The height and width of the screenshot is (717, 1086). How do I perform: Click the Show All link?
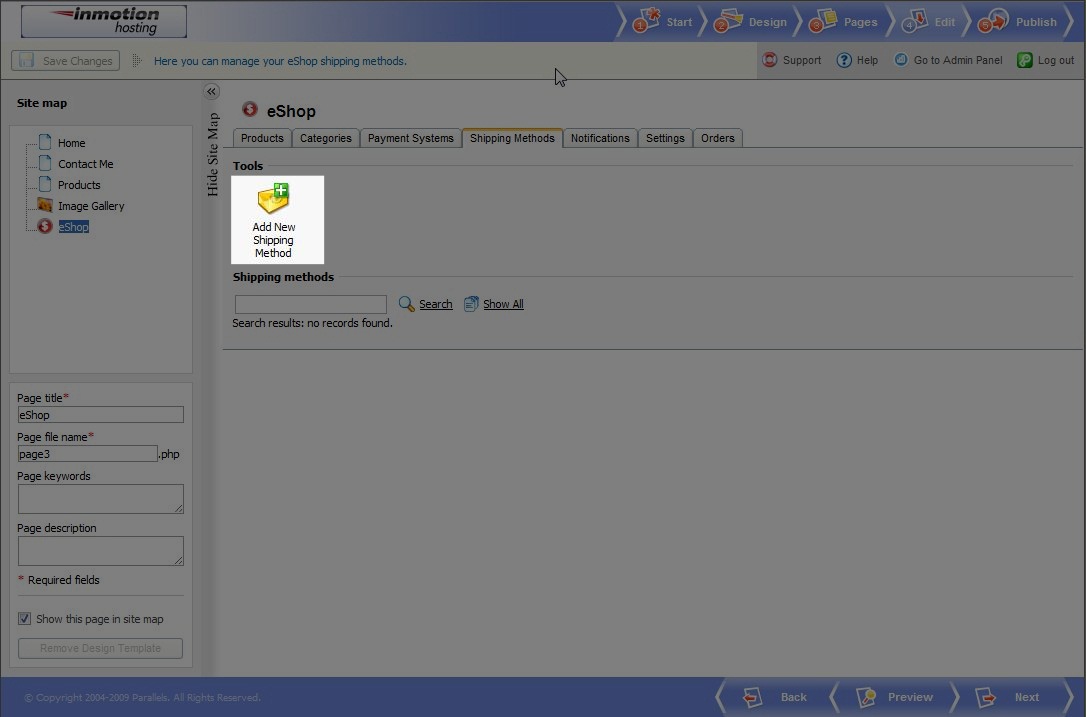(x=503, y=304)
